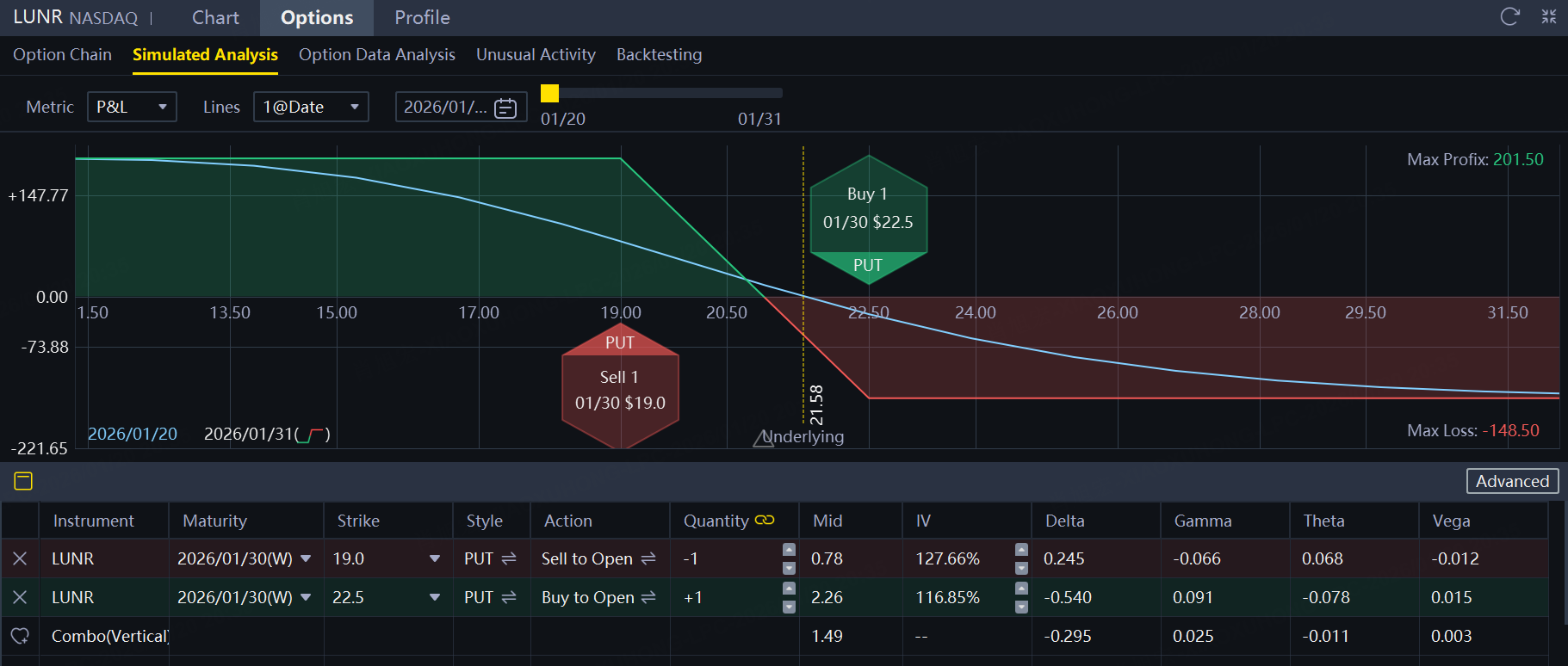Click the collapse window arrows icon
This screenshot has height=666, width=1568.
[1548, 17]
